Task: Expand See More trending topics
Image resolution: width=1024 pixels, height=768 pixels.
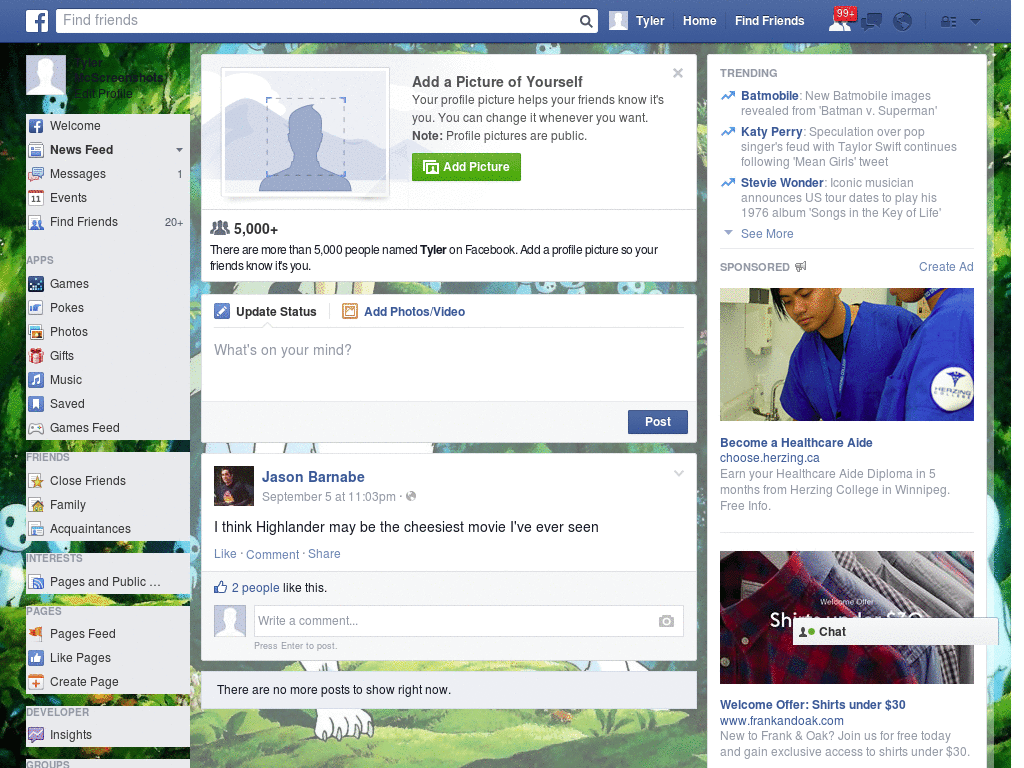Action: pyautogui.click(x=767, y=234)
